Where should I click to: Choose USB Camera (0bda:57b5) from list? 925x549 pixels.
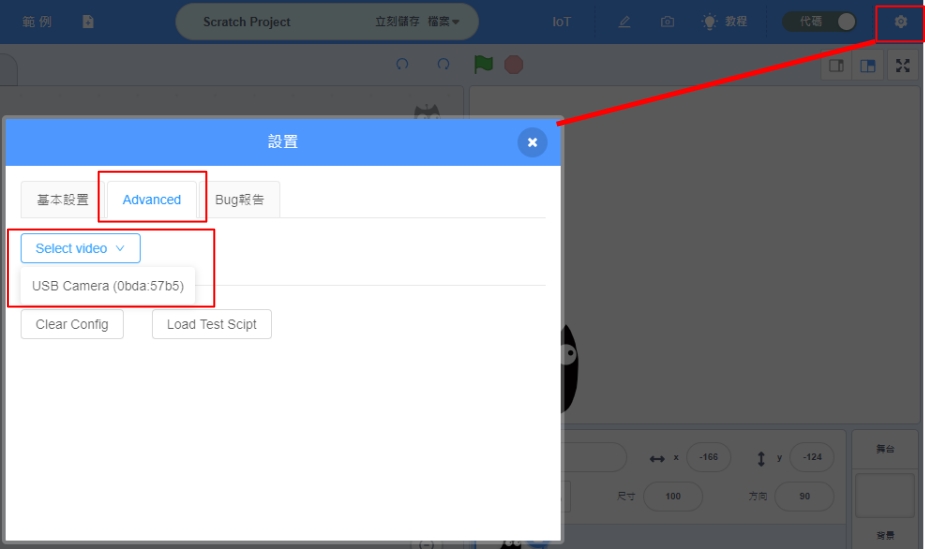108,286
